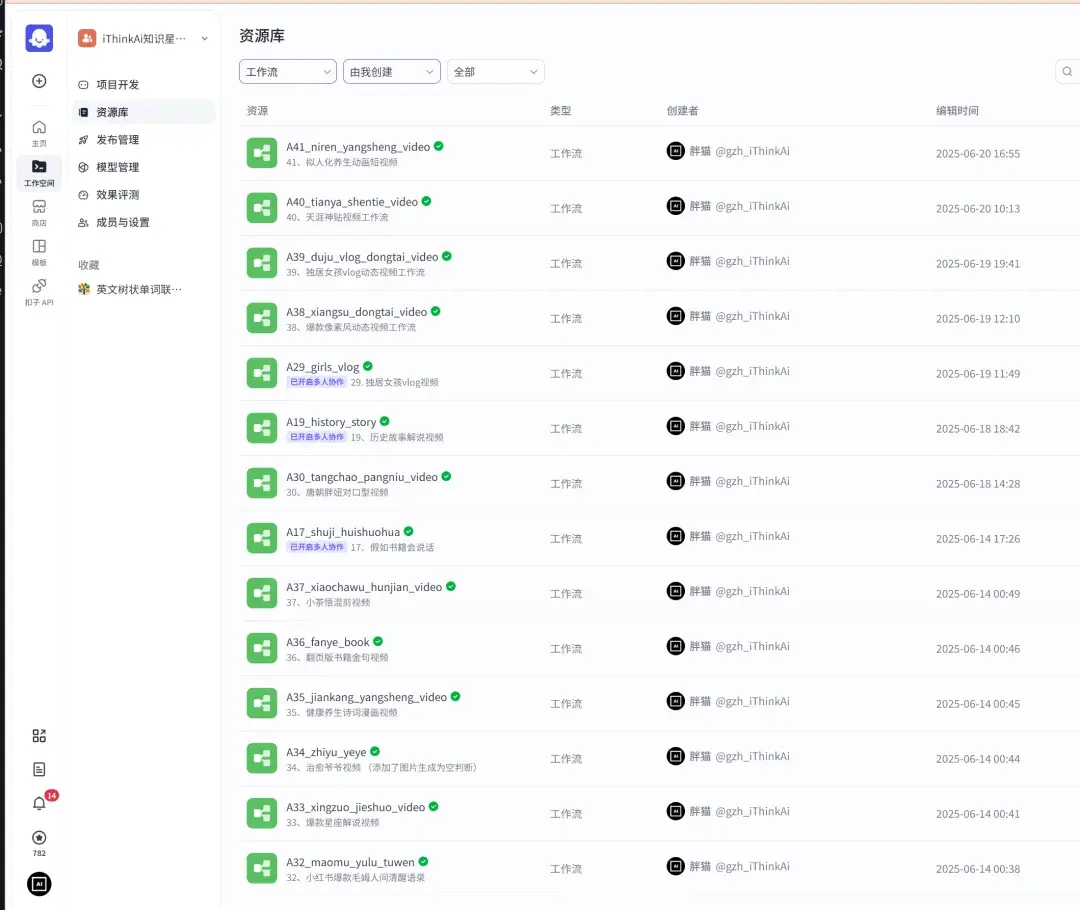The image size is (1080, 910).
Task: Click the Coze app logo at top left
Action: tap(39, 38)
